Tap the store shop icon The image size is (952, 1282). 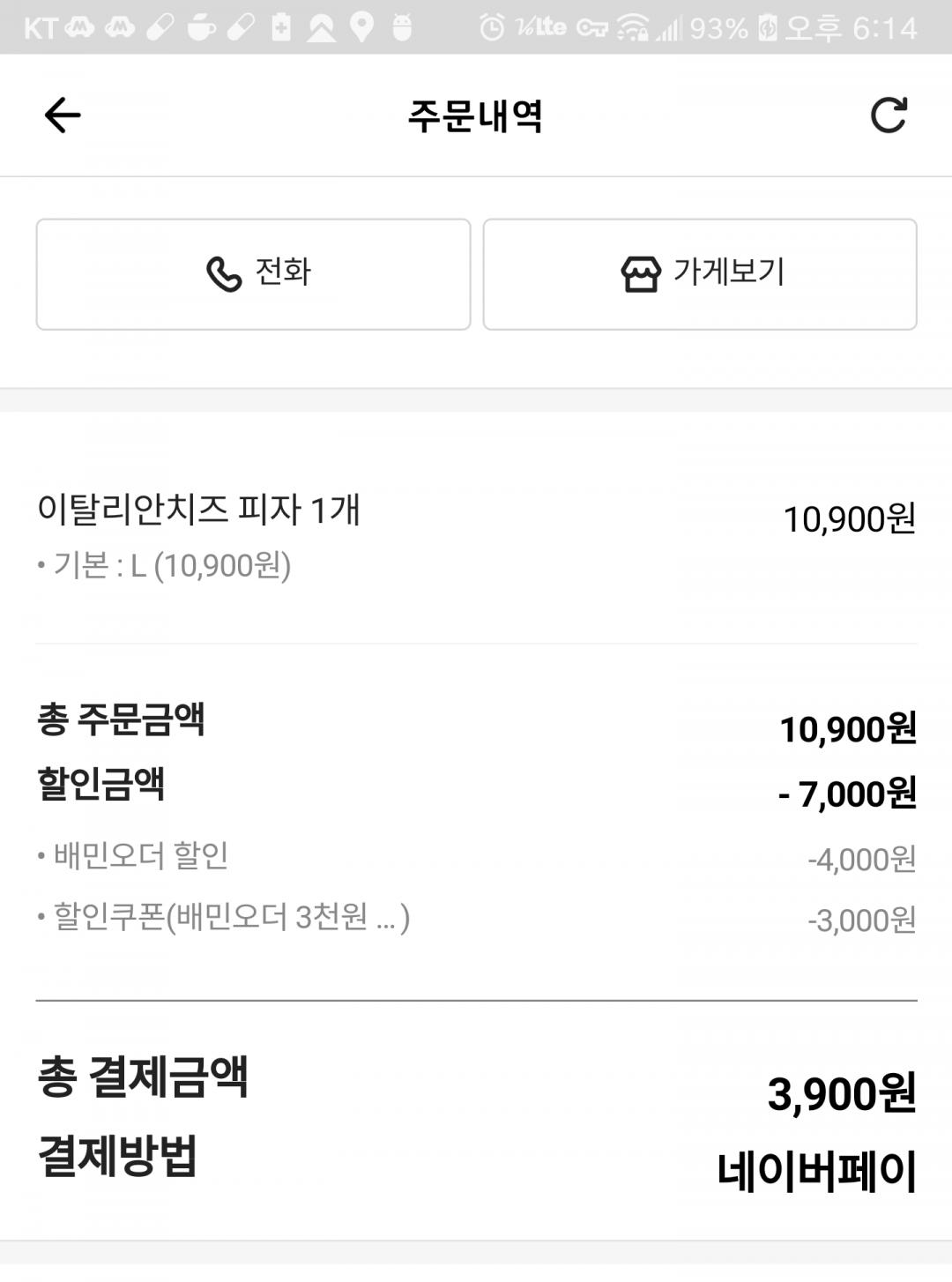(x=640, y=274)
